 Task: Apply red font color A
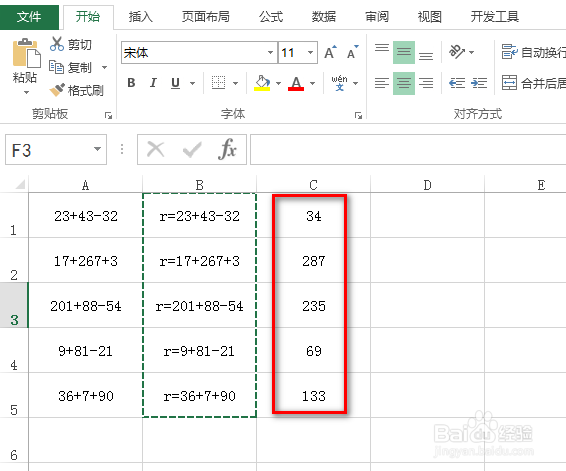(296, 83)
